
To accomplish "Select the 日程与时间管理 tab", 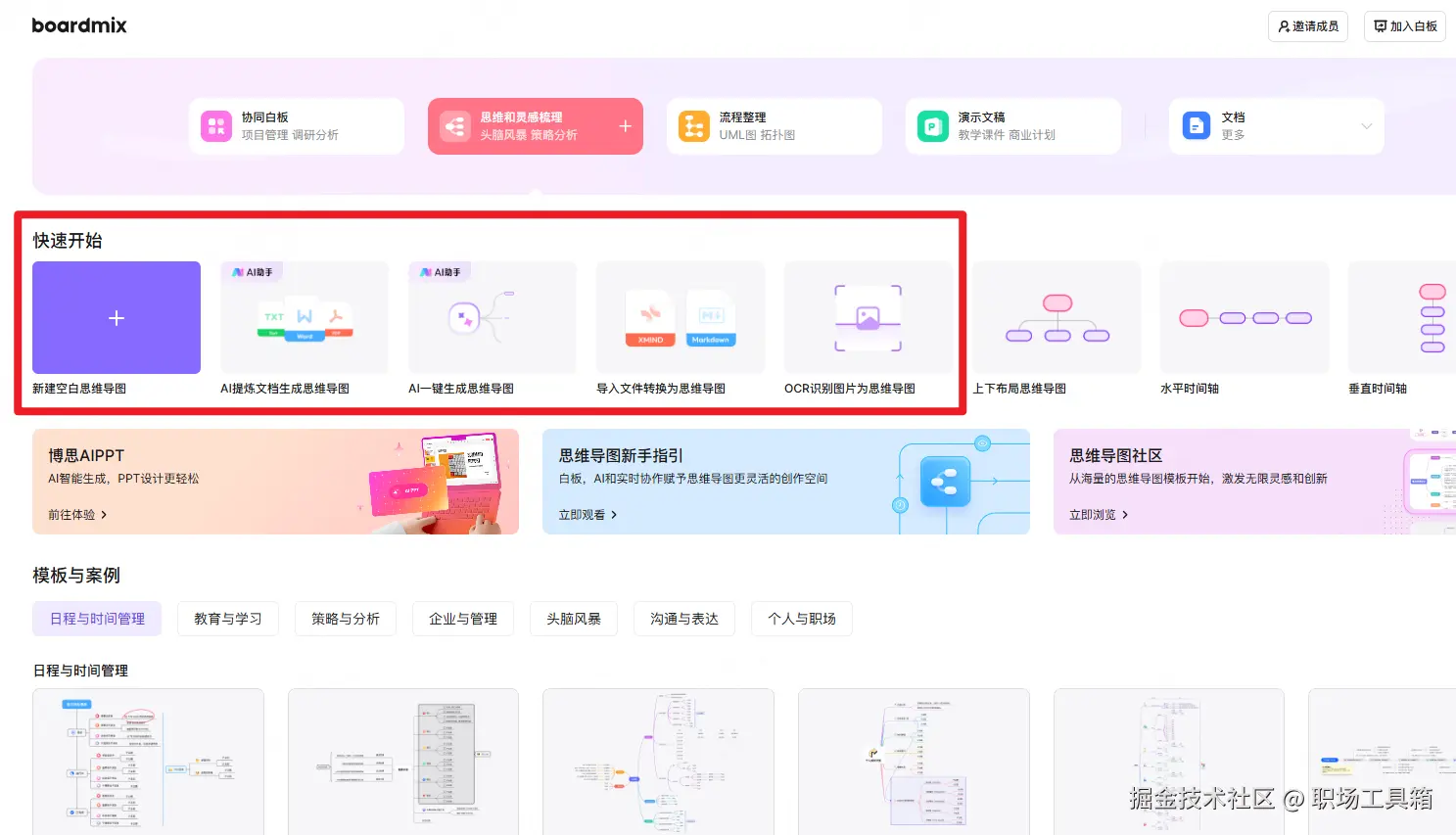I will coord(97,619).
